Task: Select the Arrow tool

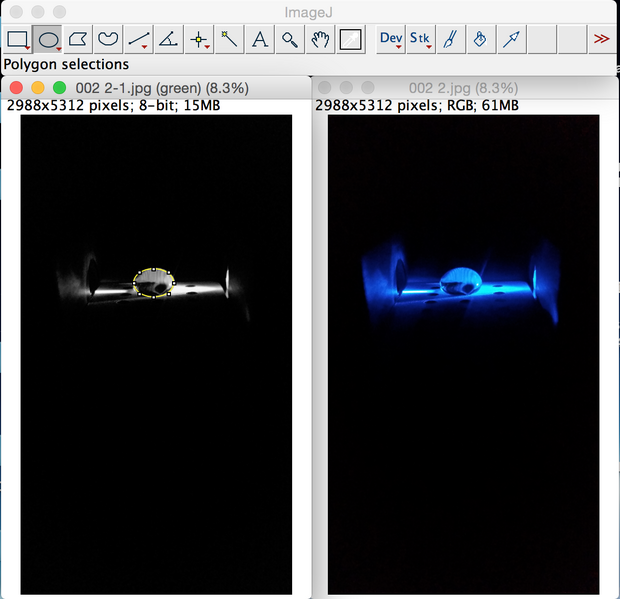Action: (511, 40)
